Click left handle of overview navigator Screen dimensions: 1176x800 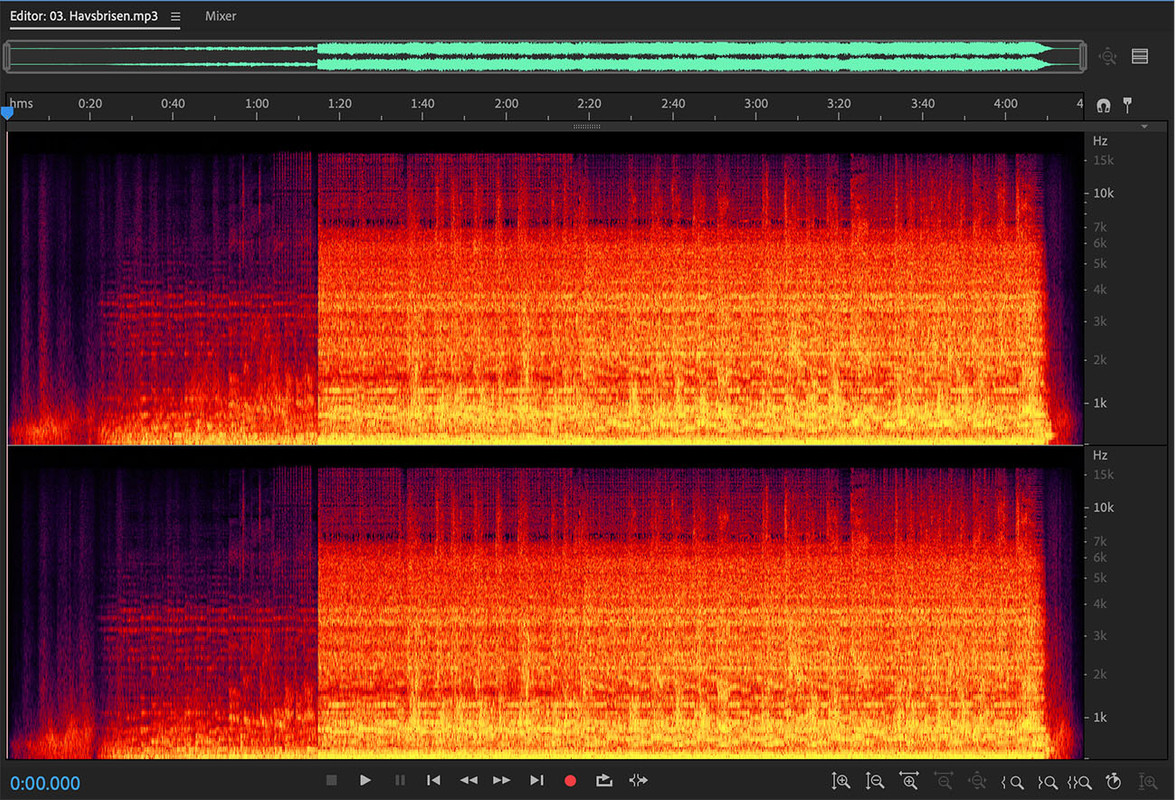click(x=7, y=56)
